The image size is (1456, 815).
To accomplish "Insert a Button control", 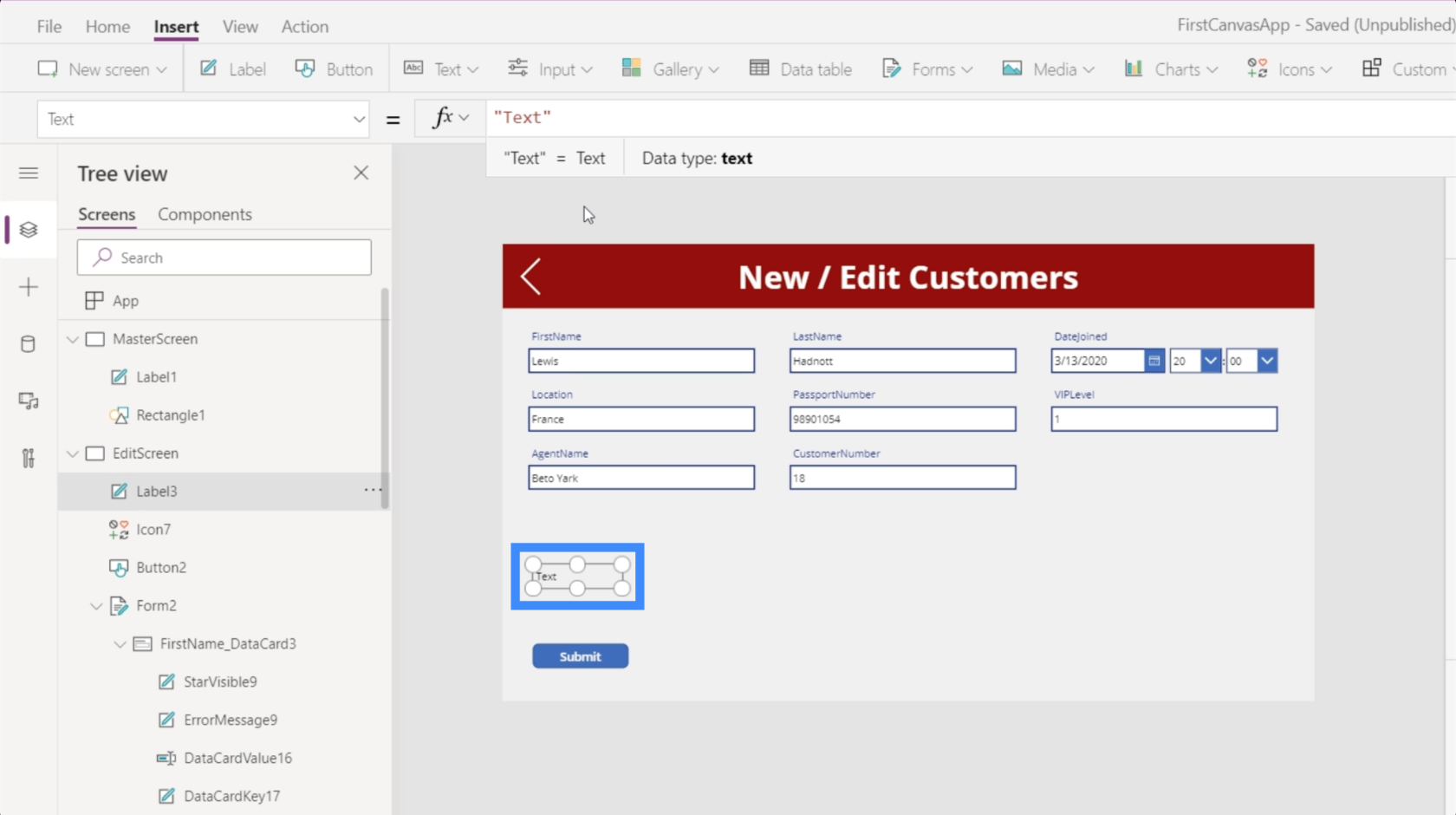I will click(x=334, y=69).
